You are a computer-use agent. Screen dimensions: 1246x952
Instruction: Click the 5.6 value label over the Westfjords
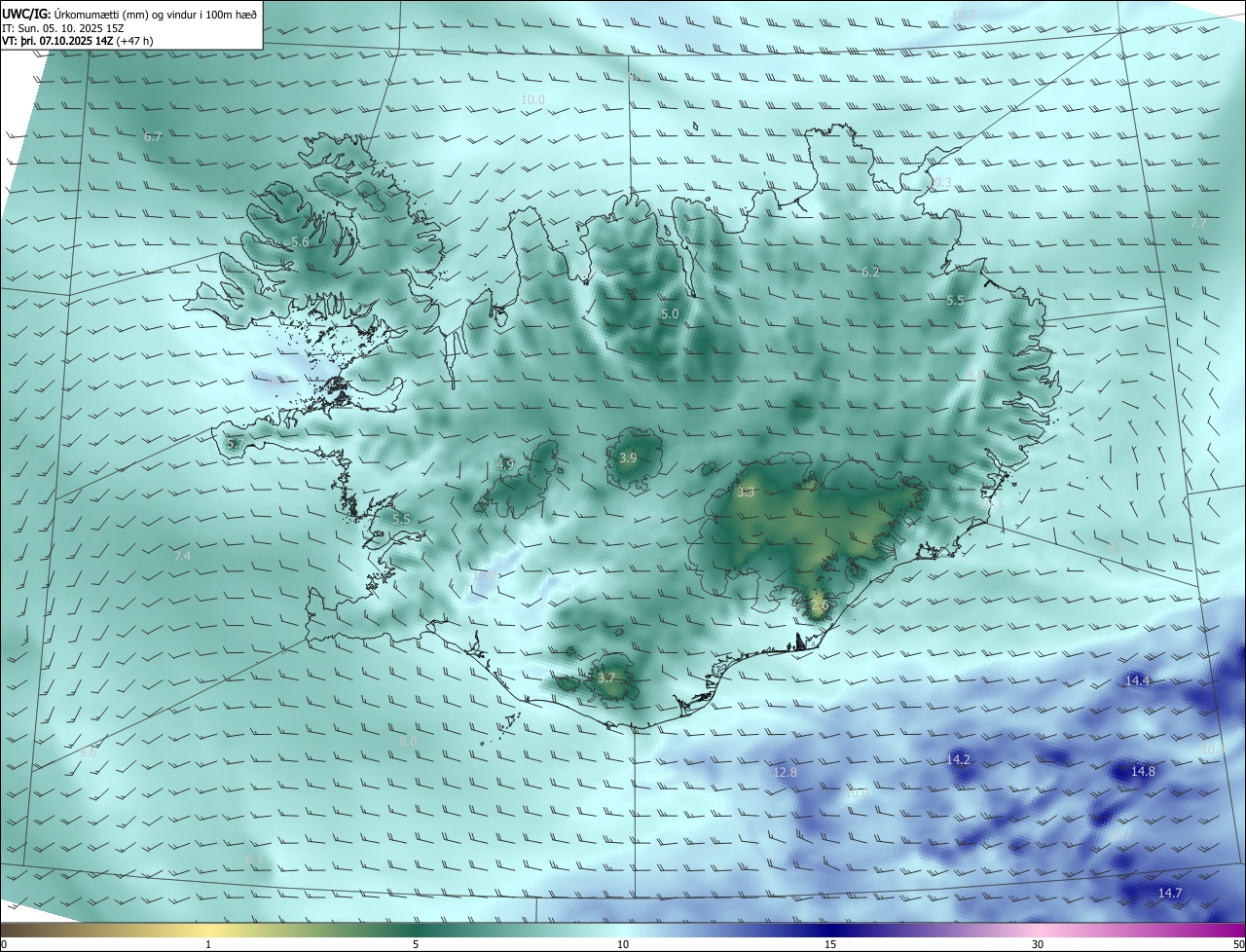[300, 241]
